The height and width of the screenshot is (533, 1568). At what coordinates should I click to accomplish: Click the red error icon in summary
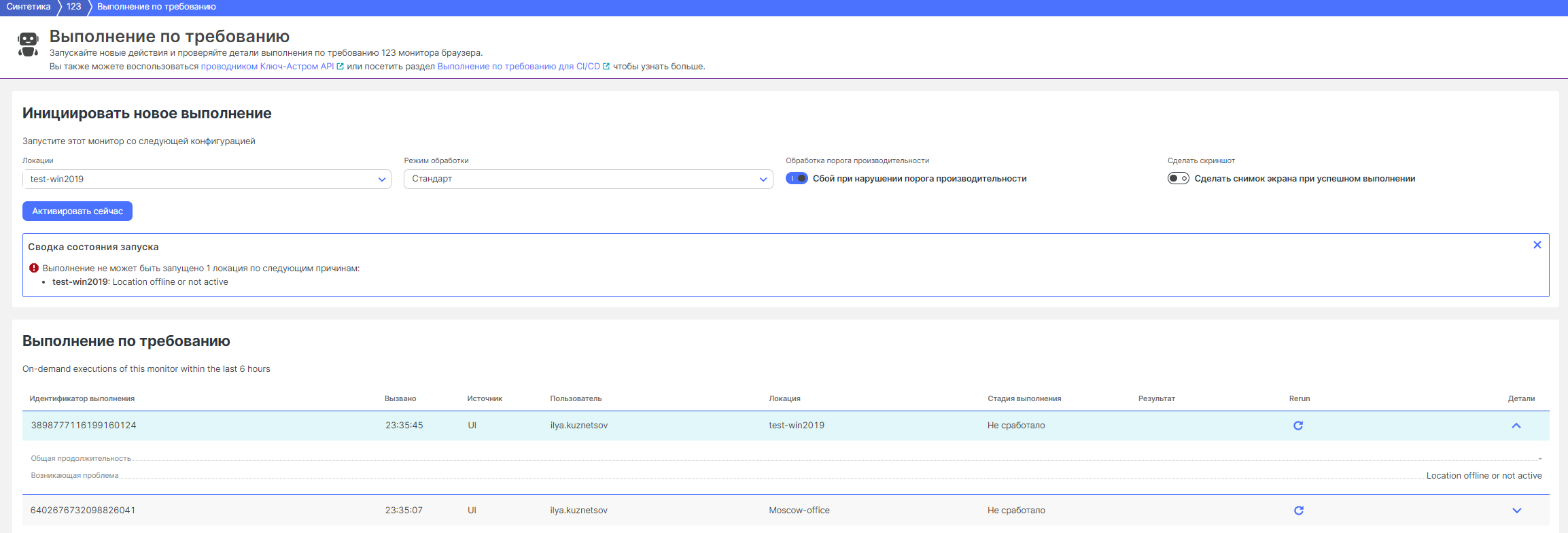click(34, 268)
